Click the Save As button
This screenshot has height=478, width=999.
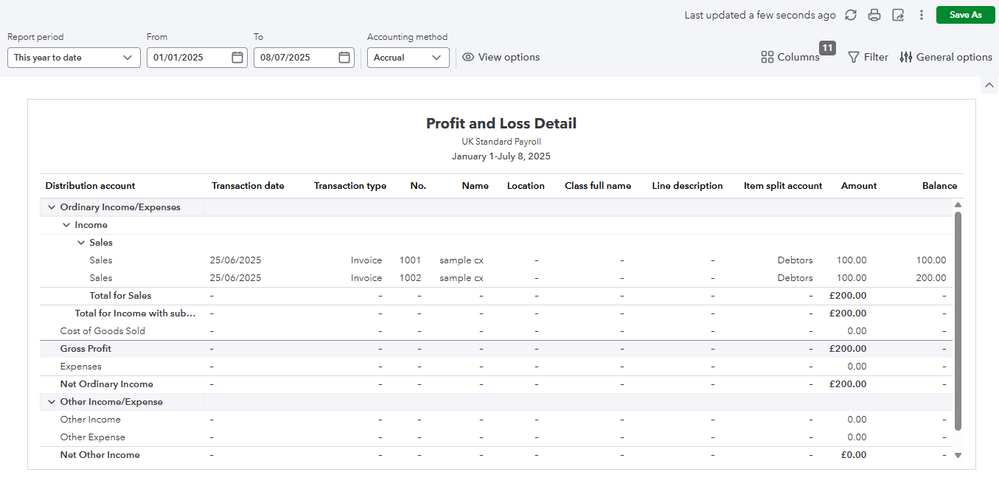[965, 15]
